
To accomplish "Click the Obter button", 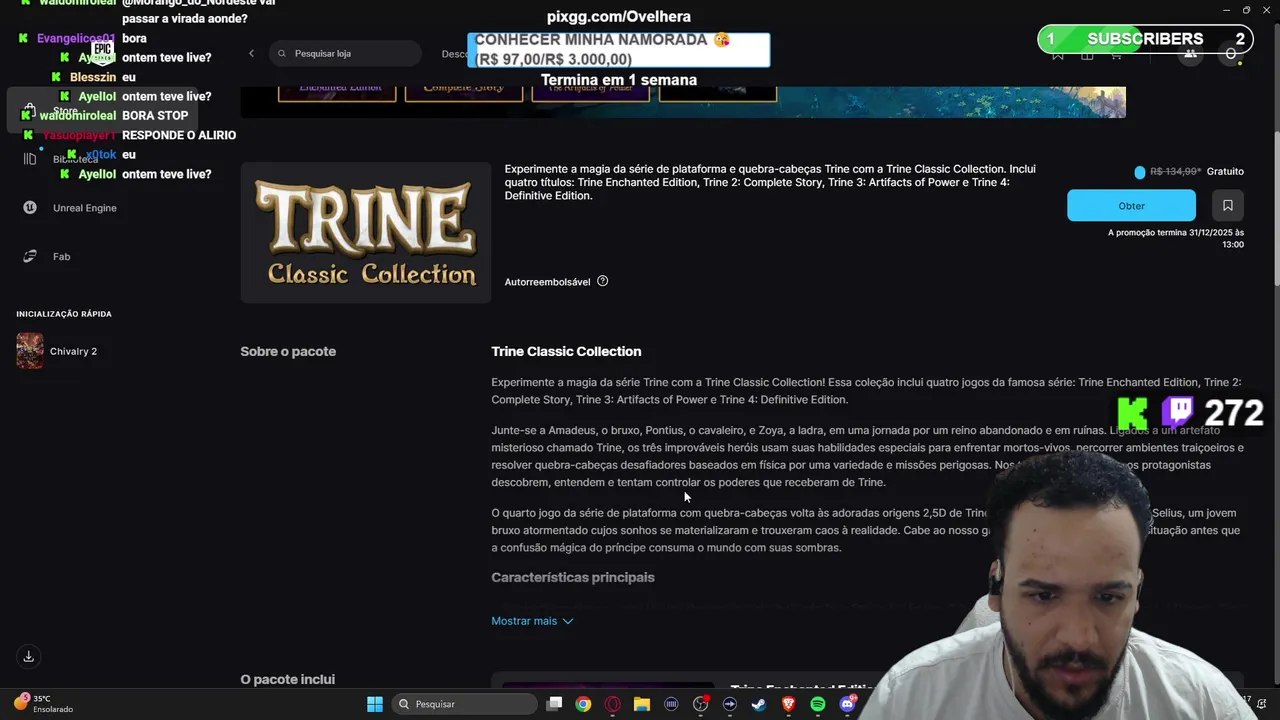I will [1131, 205].
